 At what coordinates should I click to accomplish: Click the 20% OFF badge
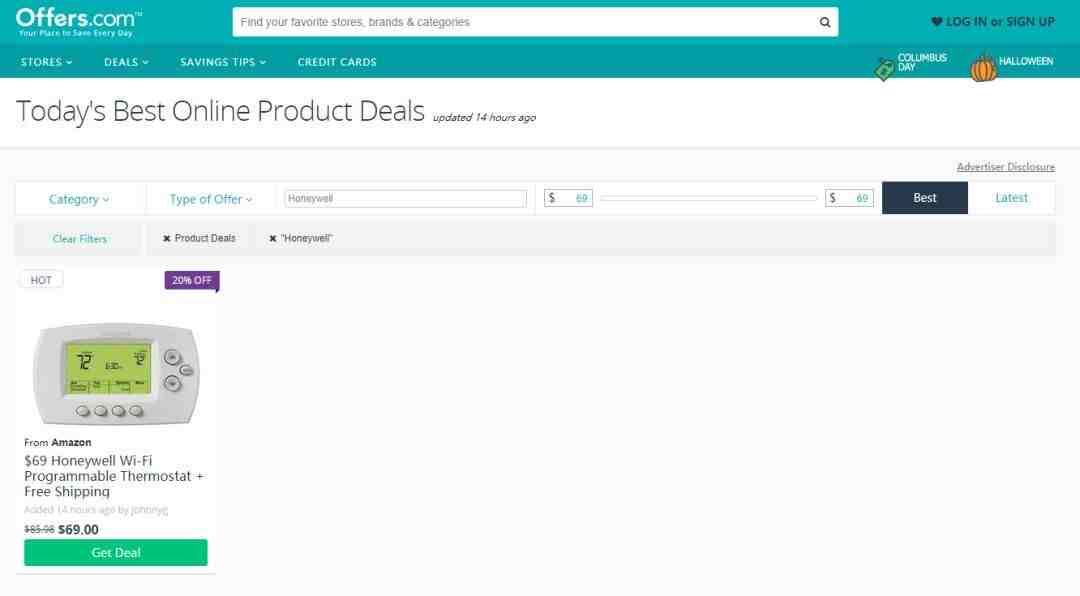click(192, 280)
